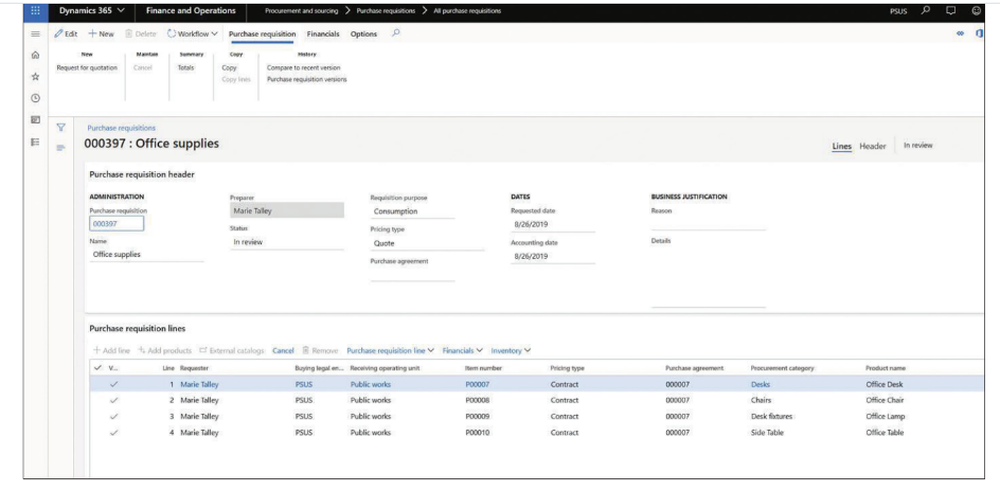
Task: Click All purchase requisitions breadcrumb
Action: pyautogui.click(x=467, y=11)
